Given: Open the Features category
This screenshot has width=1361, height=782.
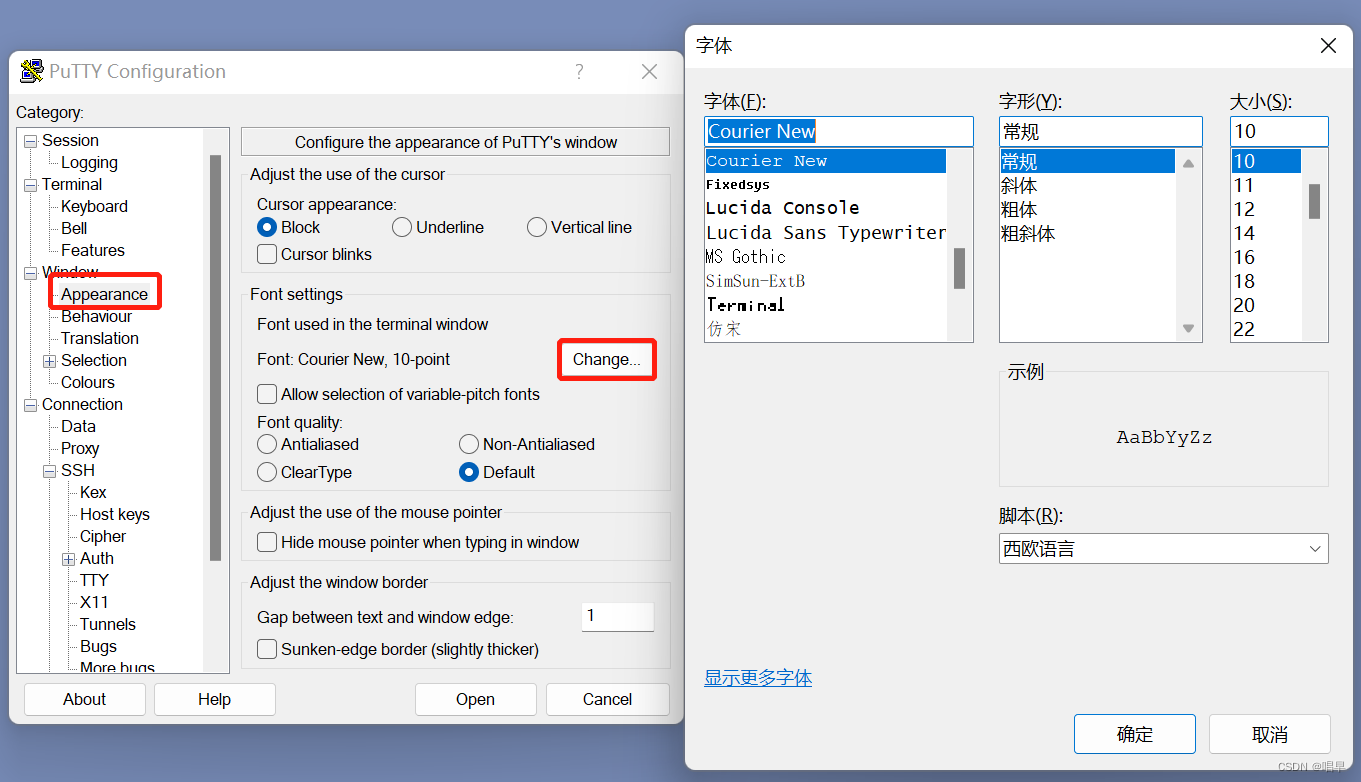Looking at the screenshot, I should (x=93, y=250).
